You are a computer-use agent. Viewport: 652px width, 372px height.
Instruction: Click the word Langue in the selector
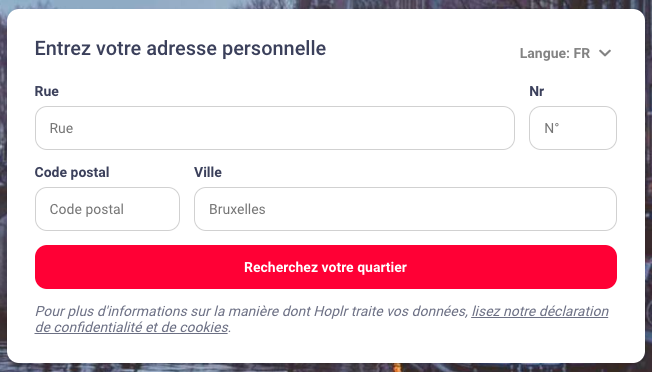click(x=544, y=54)
